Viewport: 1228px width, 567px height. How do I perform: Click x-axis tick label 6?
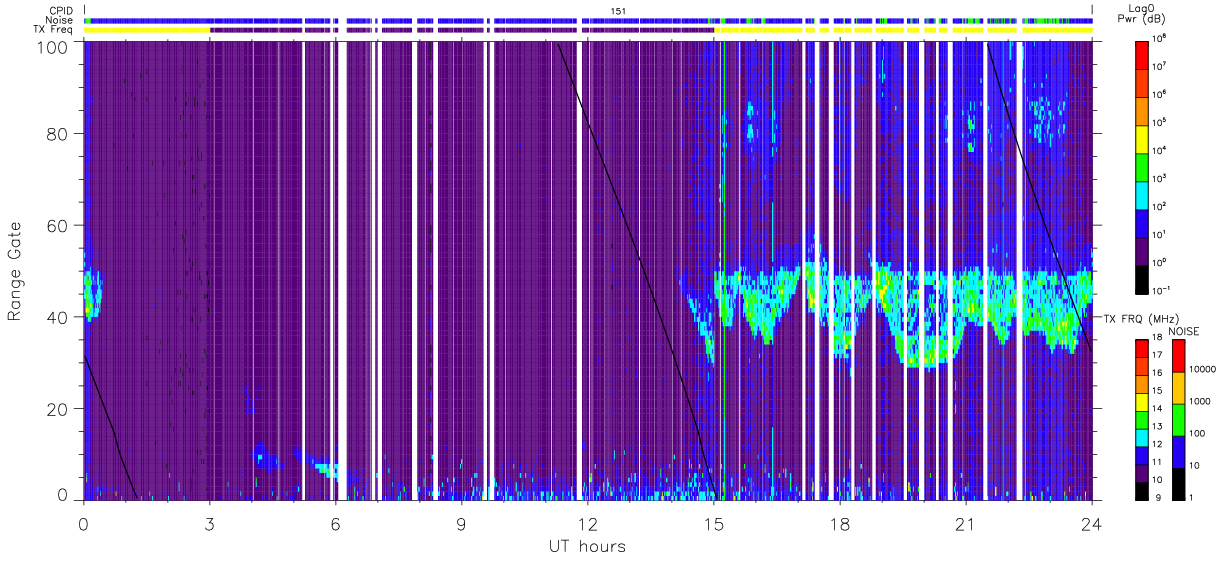pyautogui.click(x=335, y=524)
